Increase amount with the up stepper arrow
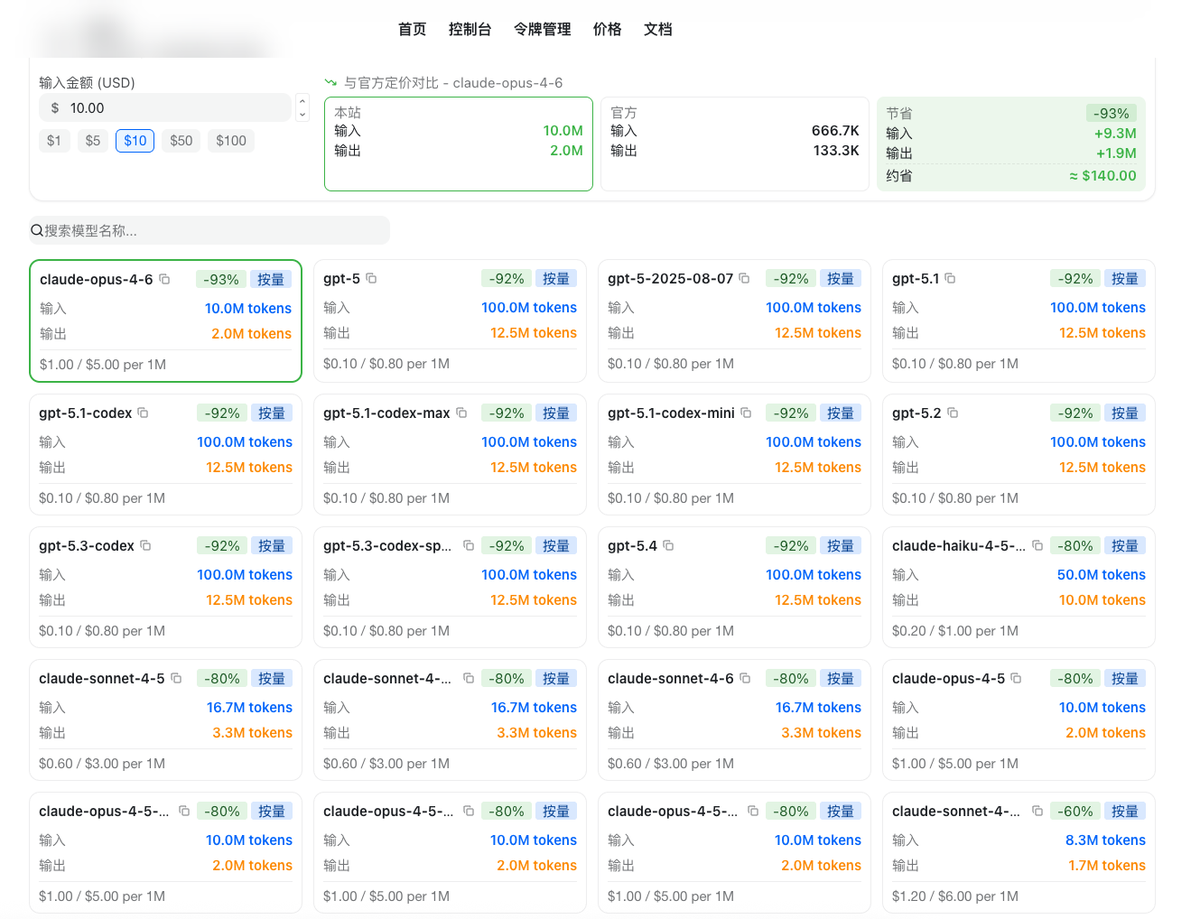This screenshot has width=1200, height=919. click(x=302, y=101)
